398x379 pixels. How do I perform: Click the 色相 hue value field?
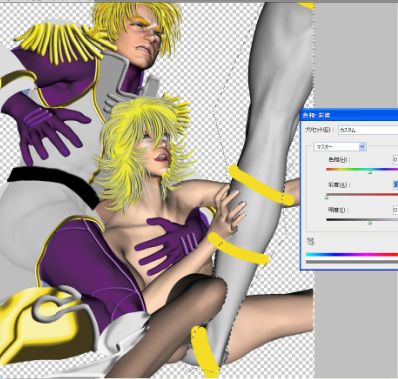(x=395, y=160)
